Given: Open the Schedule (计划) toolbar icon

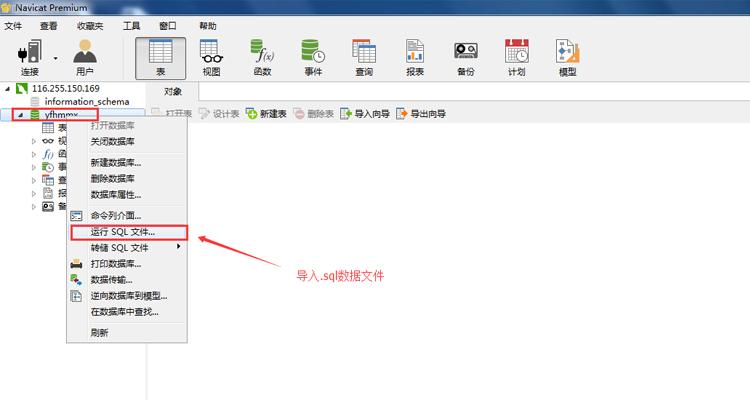Looking at the screenshot, I should [x=516, y=56].
